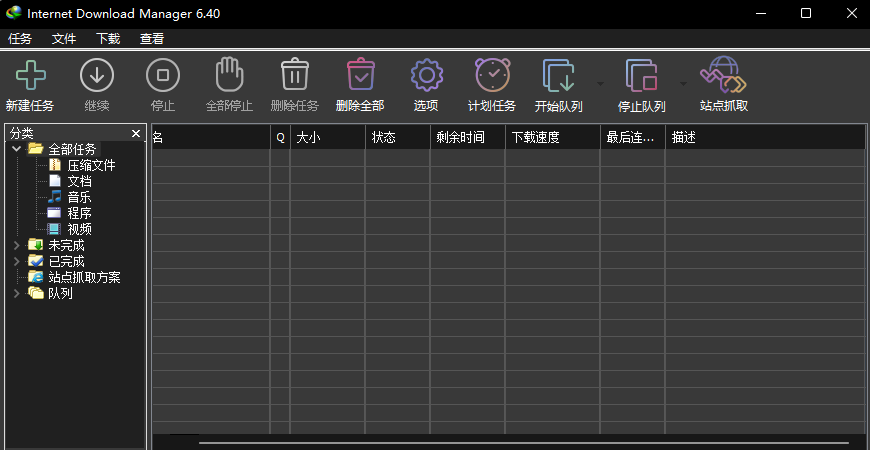870x450 pixels.
Task: Click the 新建任务 plus icon
Action: coord(31,75)
